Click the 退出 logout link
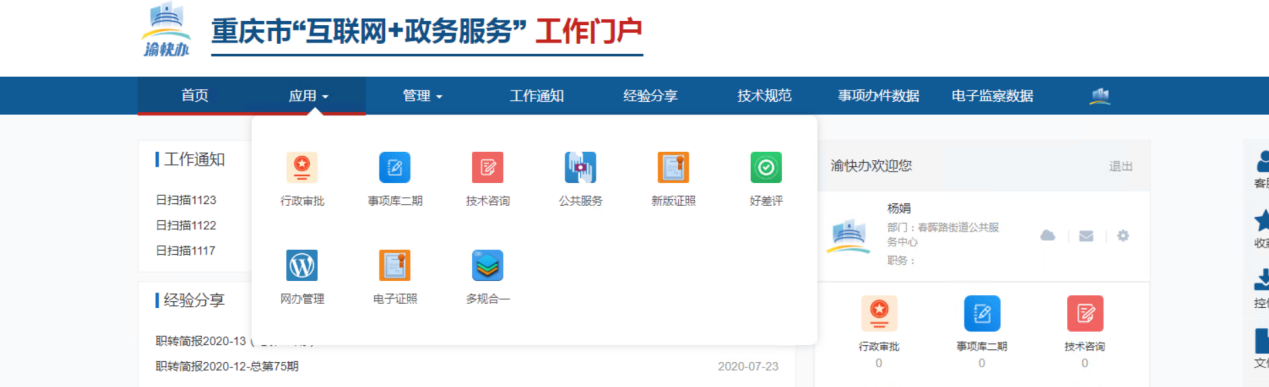 click(1121, 166)
